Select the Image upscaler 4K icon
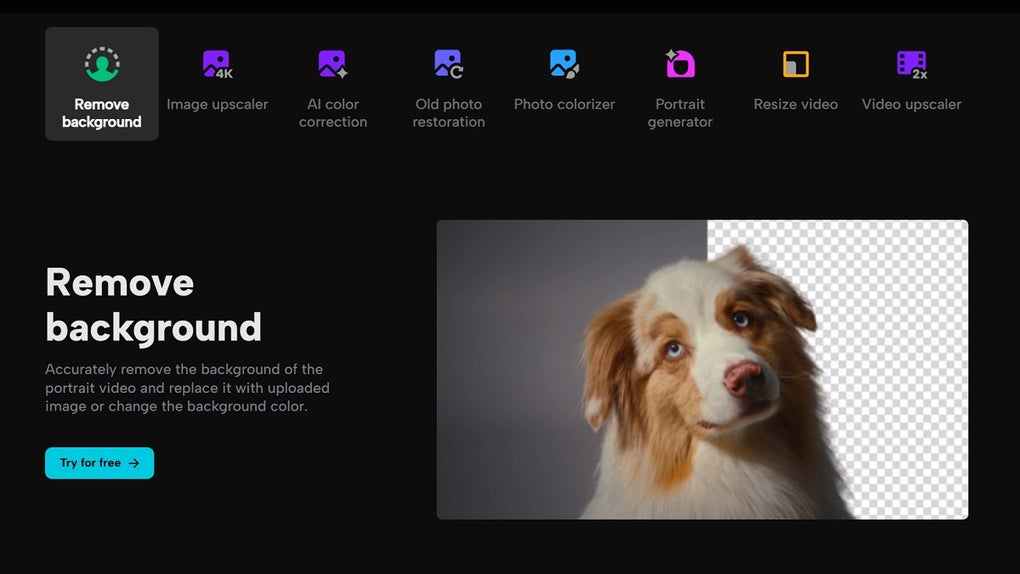The image size is (1020, 574). (x=217, y=64)
